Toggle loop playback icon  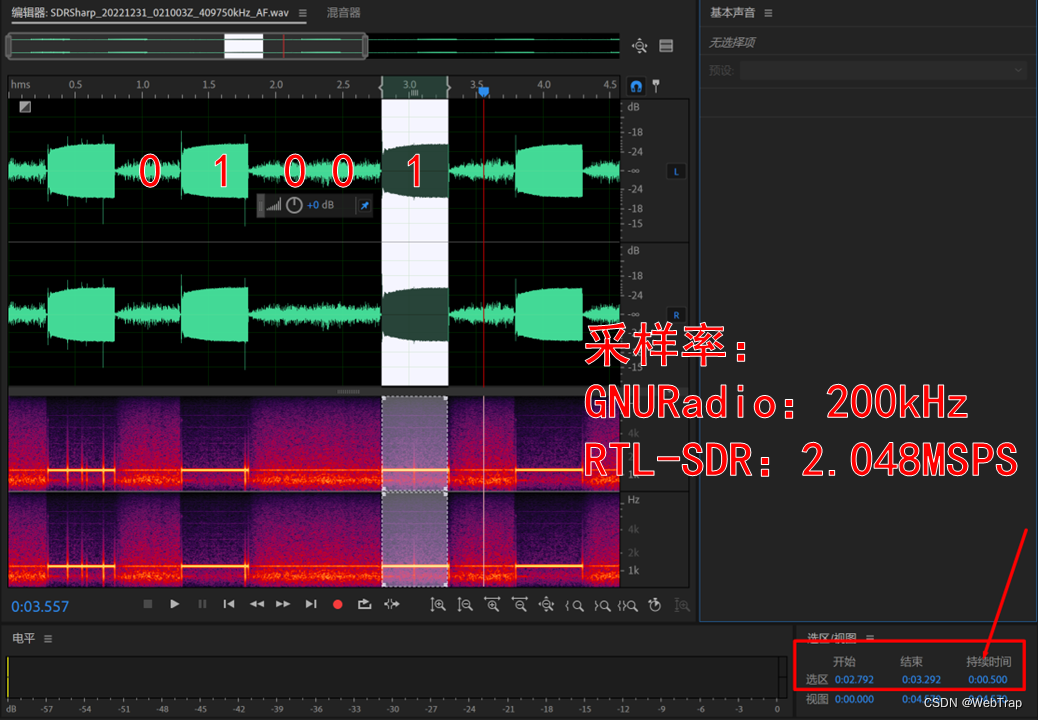(x=364, y=604)
